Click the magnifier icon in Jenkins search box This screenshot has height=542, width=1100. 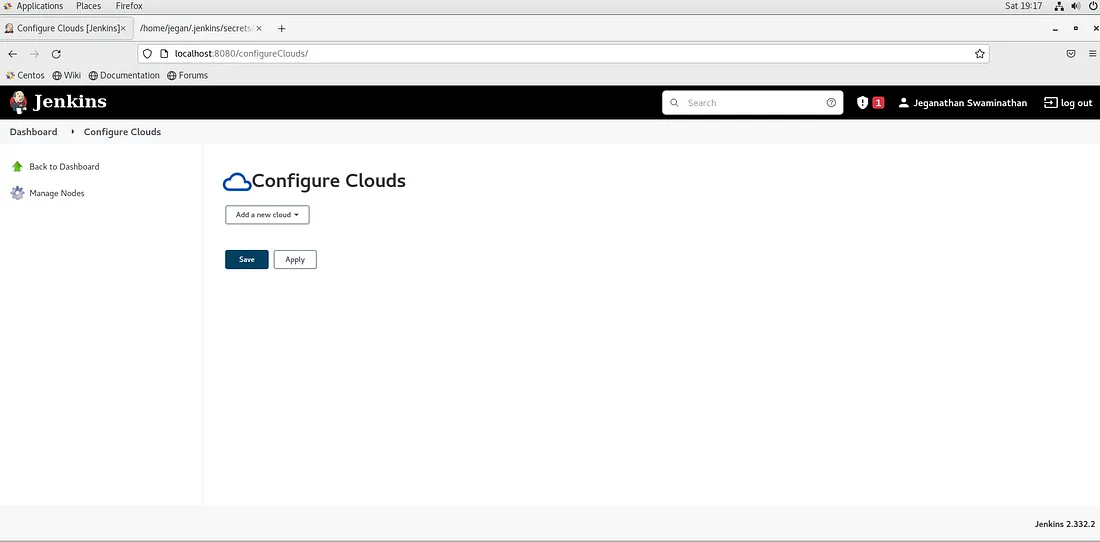coord(674,102)
